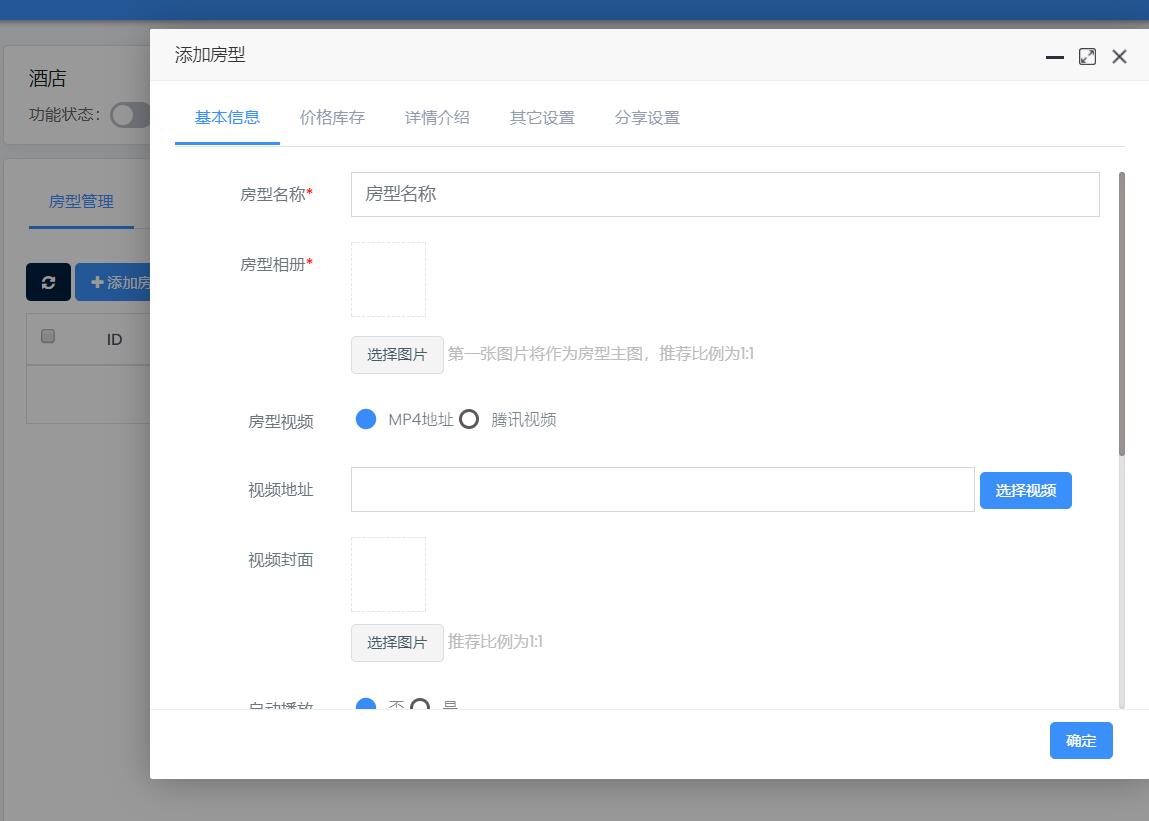
Task: Click the refresh icon button in background page
Action: coord(48,282)
